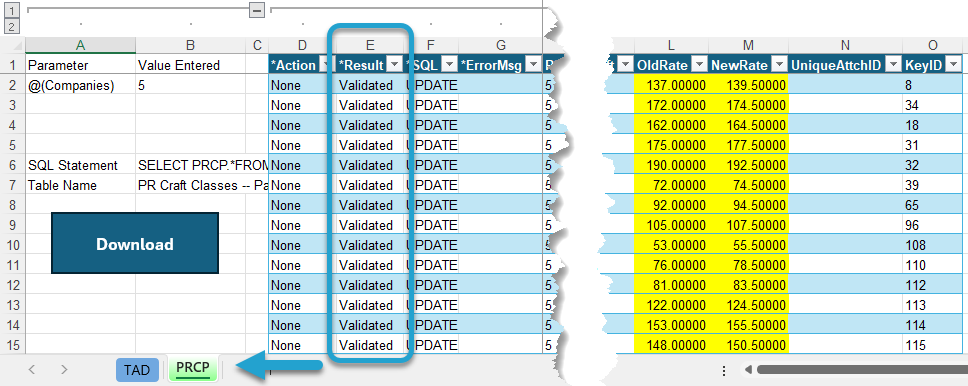Select the Value Entered cell containing 5
Image resolution: width=968 pixels, height=386 pixels.
click(190, 86)
